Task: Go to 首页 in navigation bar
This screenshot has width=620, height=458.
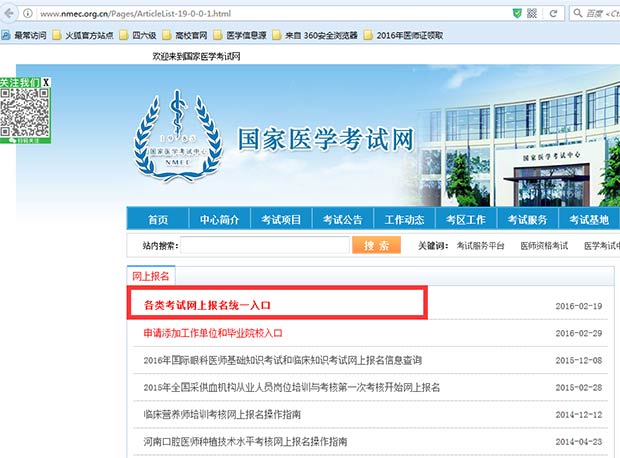Action: 157,220
